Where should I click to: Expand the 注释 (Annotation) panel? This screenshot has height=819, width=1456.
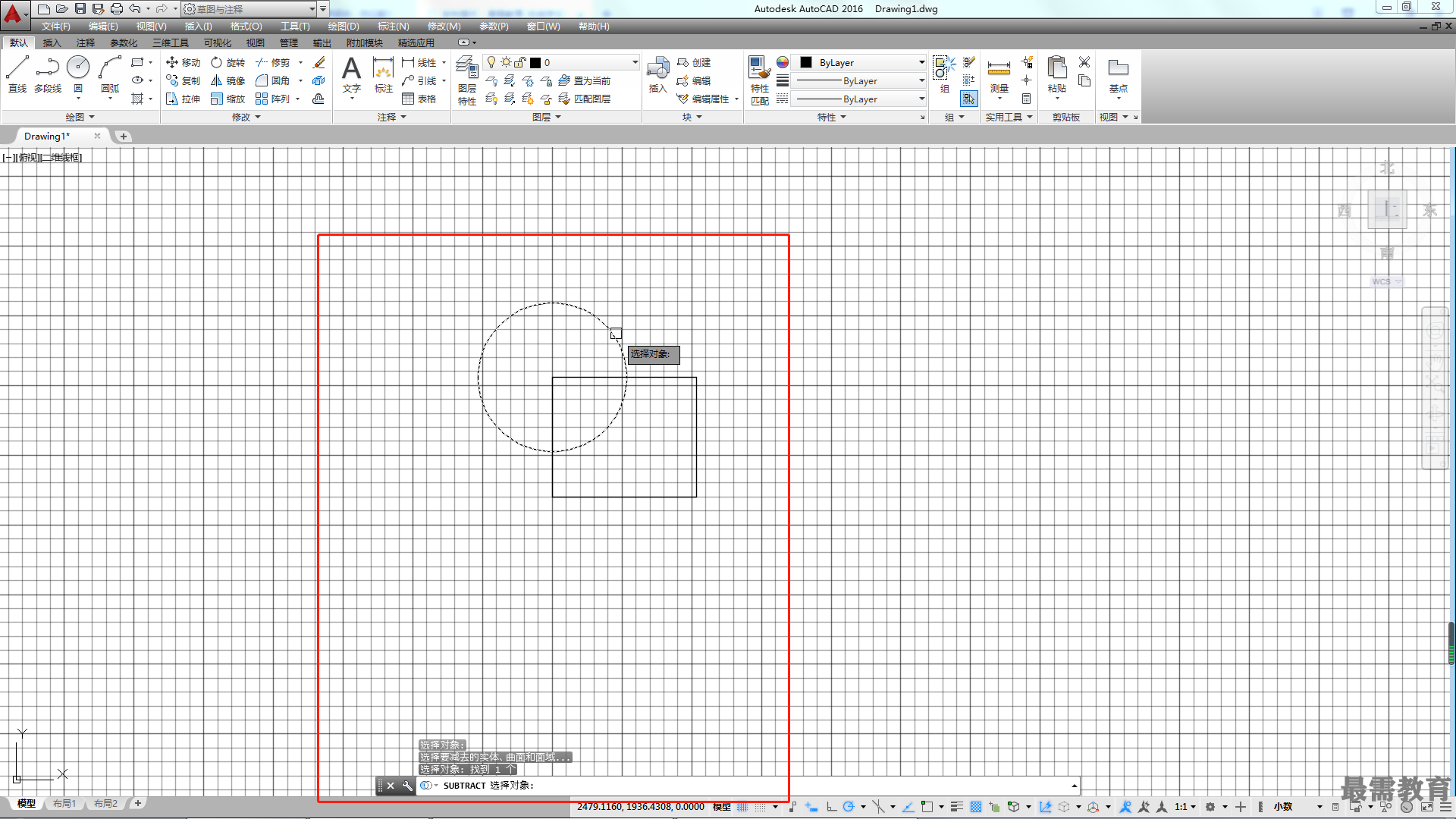coord(392,117)
